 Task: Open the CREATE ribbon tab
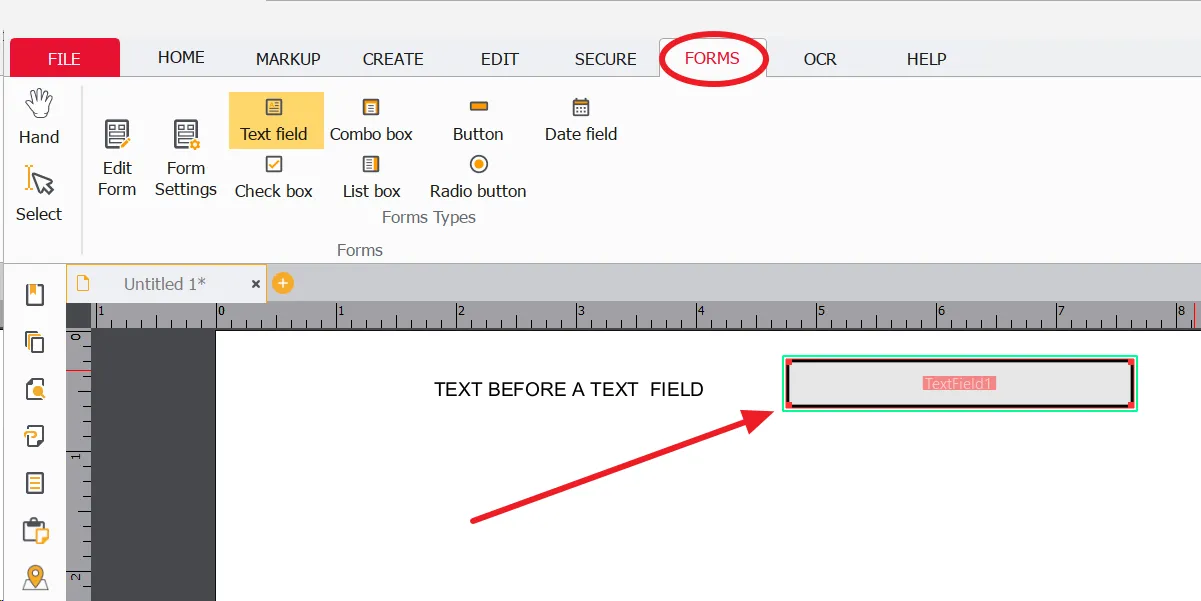pos(393,59)
